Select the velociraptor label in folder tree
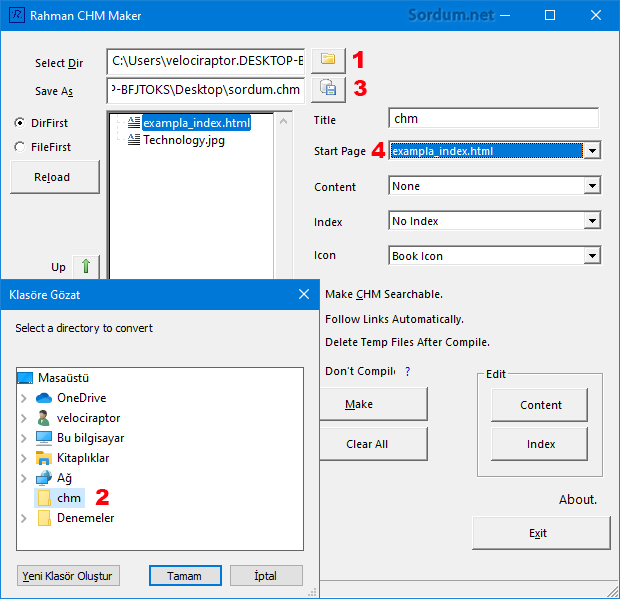This screenshot has height=599, width=620. coord(88,418)
